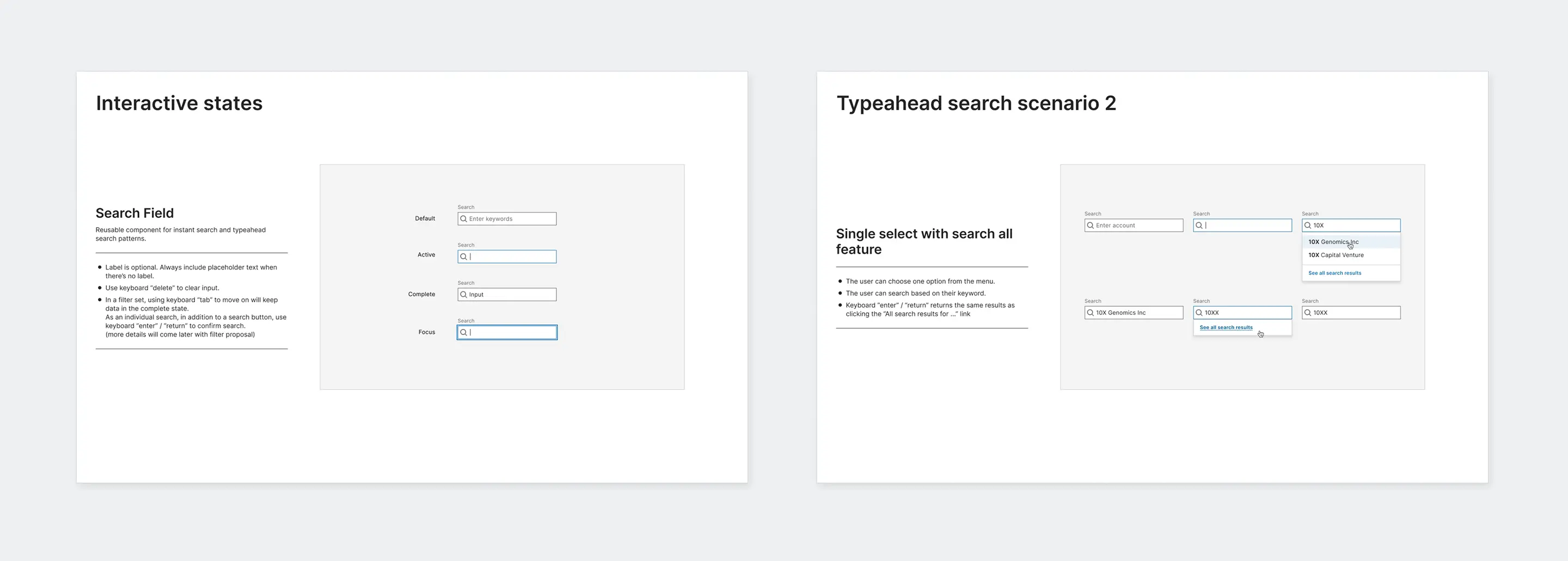Click the magnifier icon in Enter account field
1568x561 pixels.
[x=1090, y=225]
